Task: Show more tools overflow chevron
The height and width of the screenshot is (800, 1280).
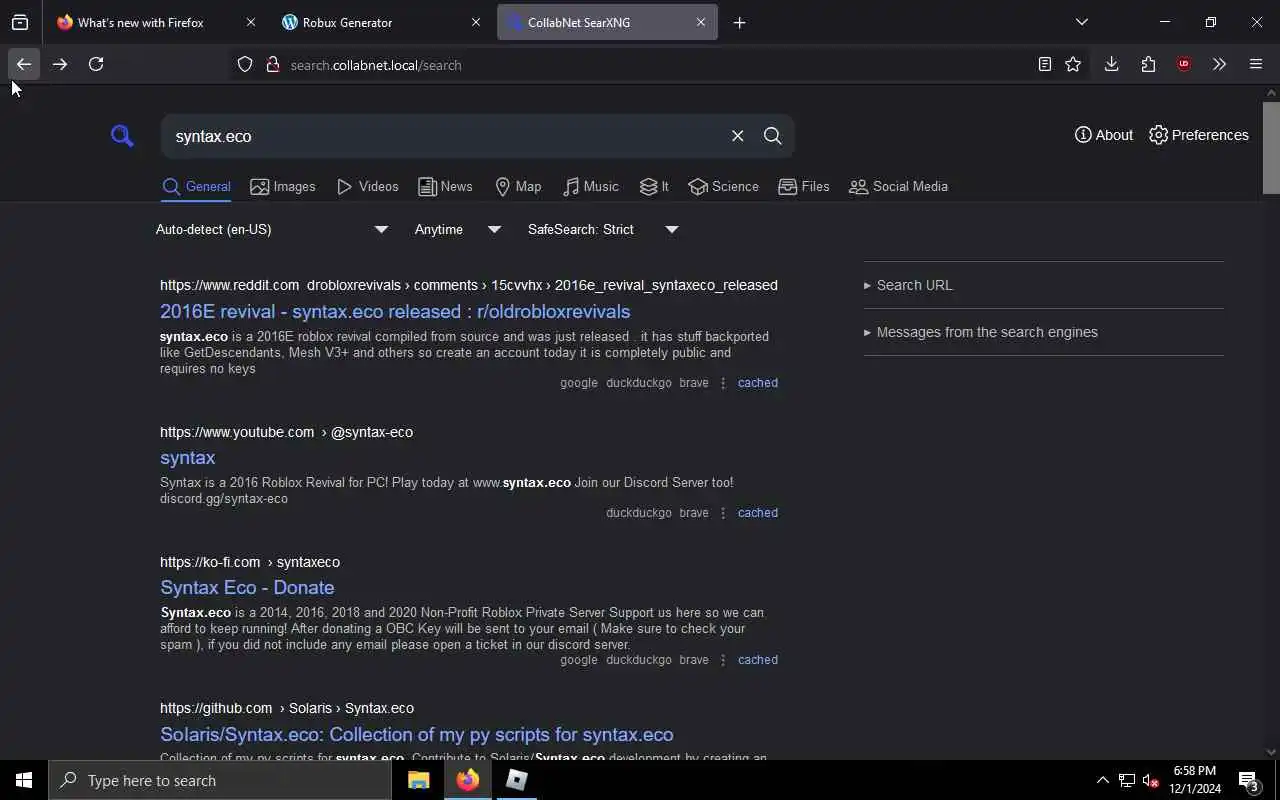Action: pyautogui.click(x=1219, y=64)
